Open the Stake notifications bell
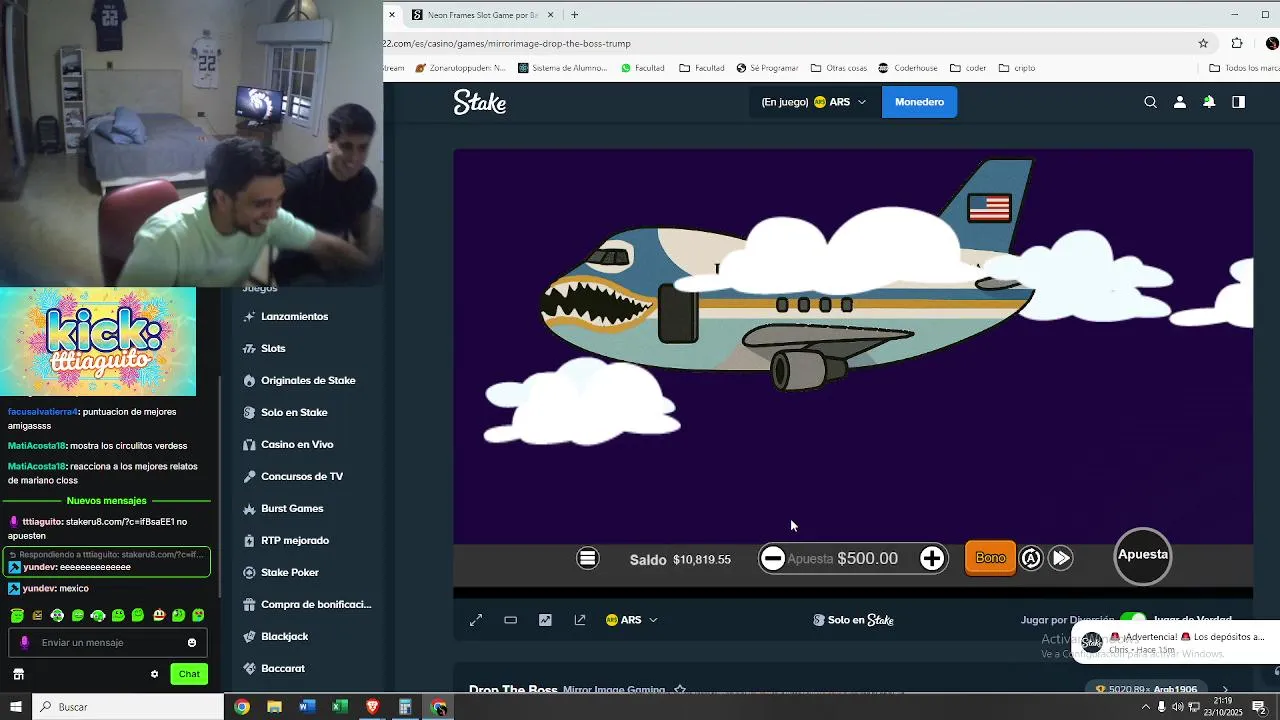Screen dimensions: 1280x720 click(x=1209, y=102)
